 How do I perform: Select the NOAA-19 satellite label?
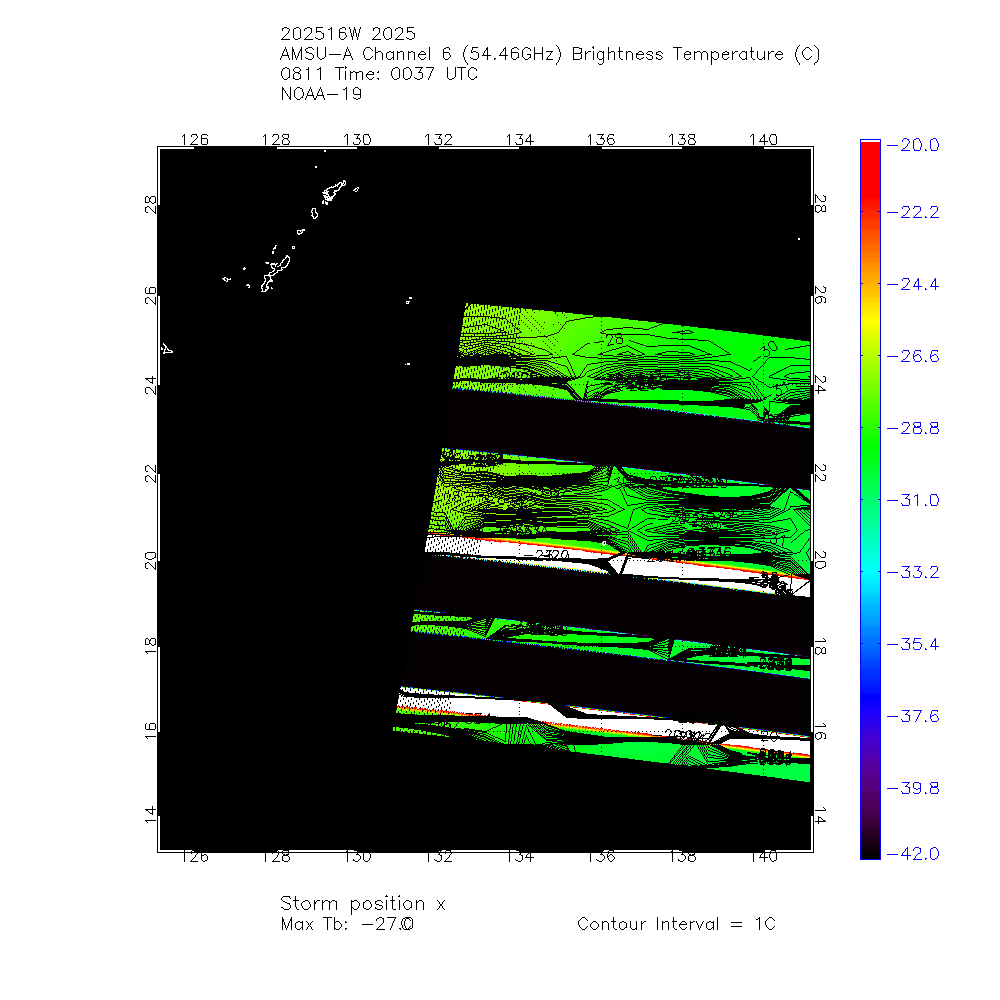tap(321, 94)
